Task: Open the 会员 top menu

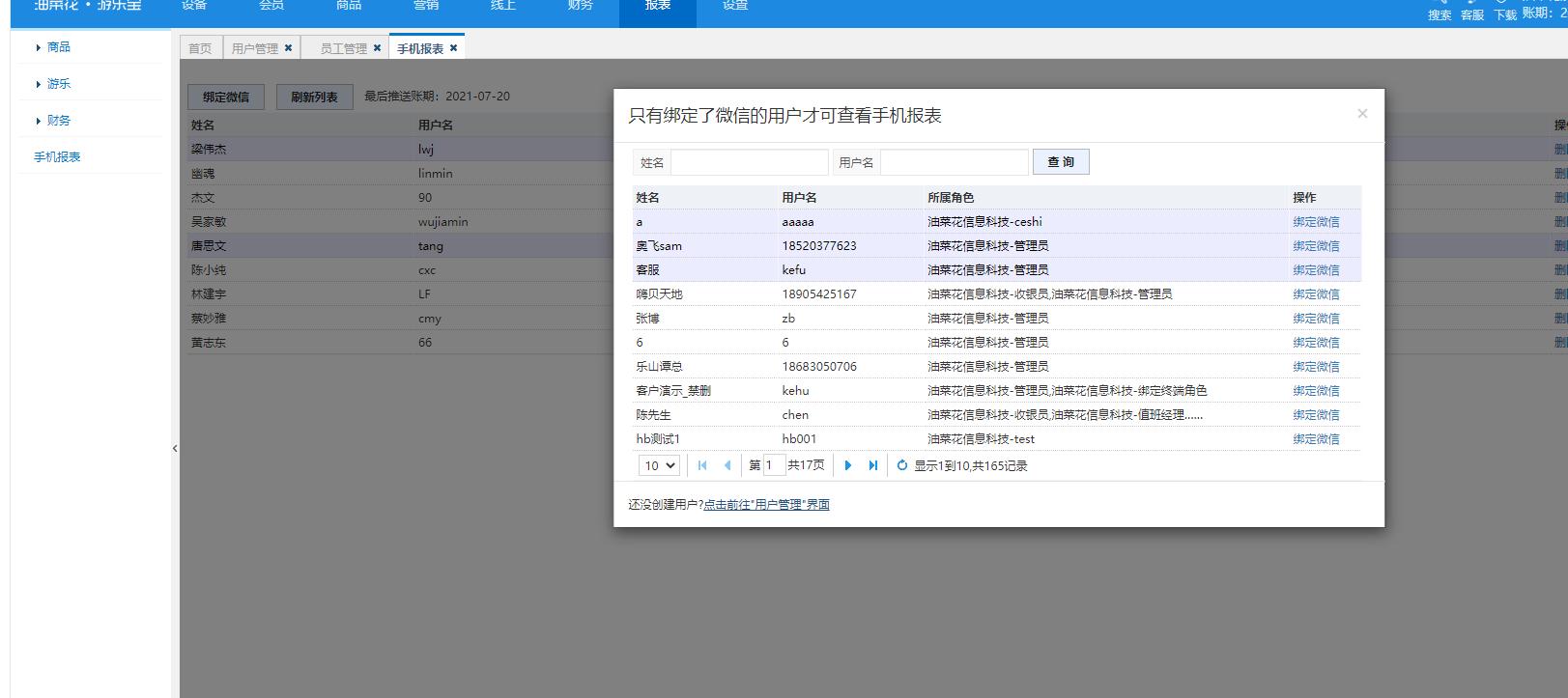Action: 271,8
